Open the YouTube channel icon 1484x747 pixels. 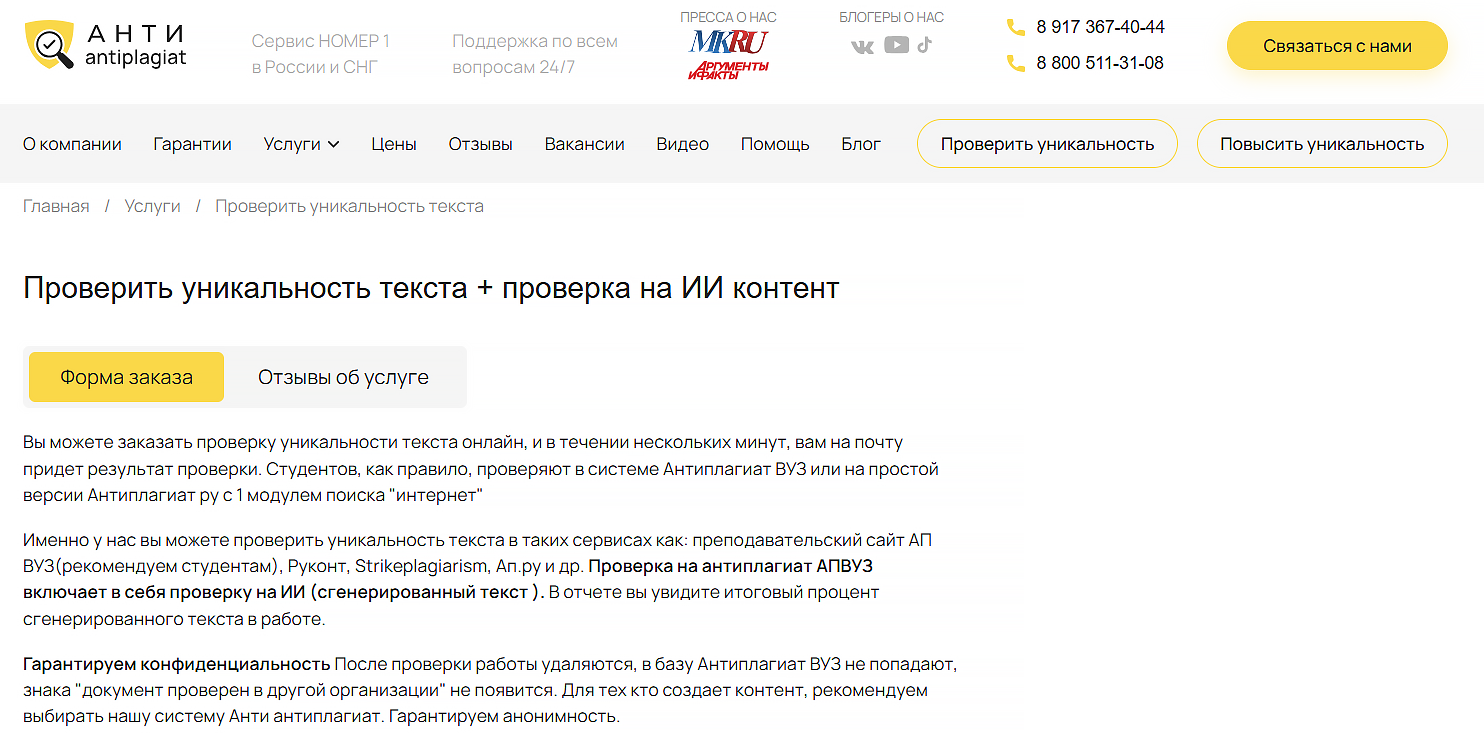(898, 44)
